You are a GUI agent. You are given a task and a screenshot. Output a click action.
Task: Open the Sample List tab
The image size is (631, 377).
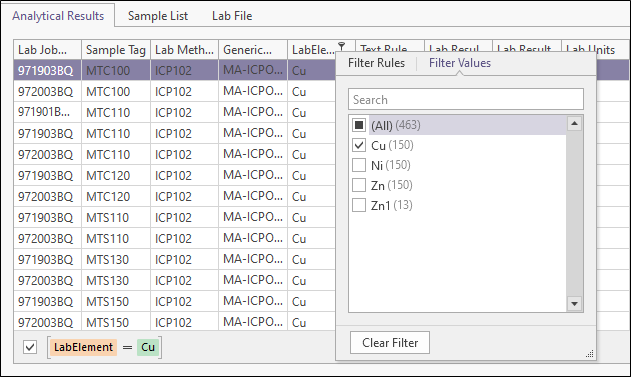point(158,16)
